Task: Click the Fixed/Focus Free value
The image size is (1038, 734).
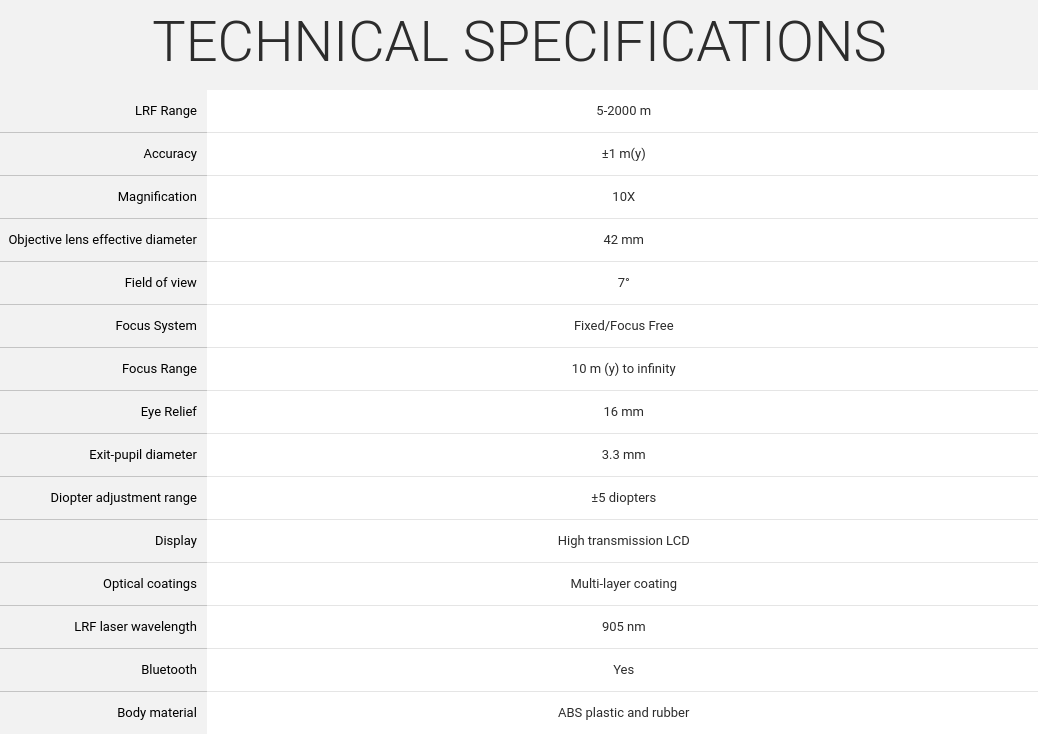Action: click(x=624, y=326)
